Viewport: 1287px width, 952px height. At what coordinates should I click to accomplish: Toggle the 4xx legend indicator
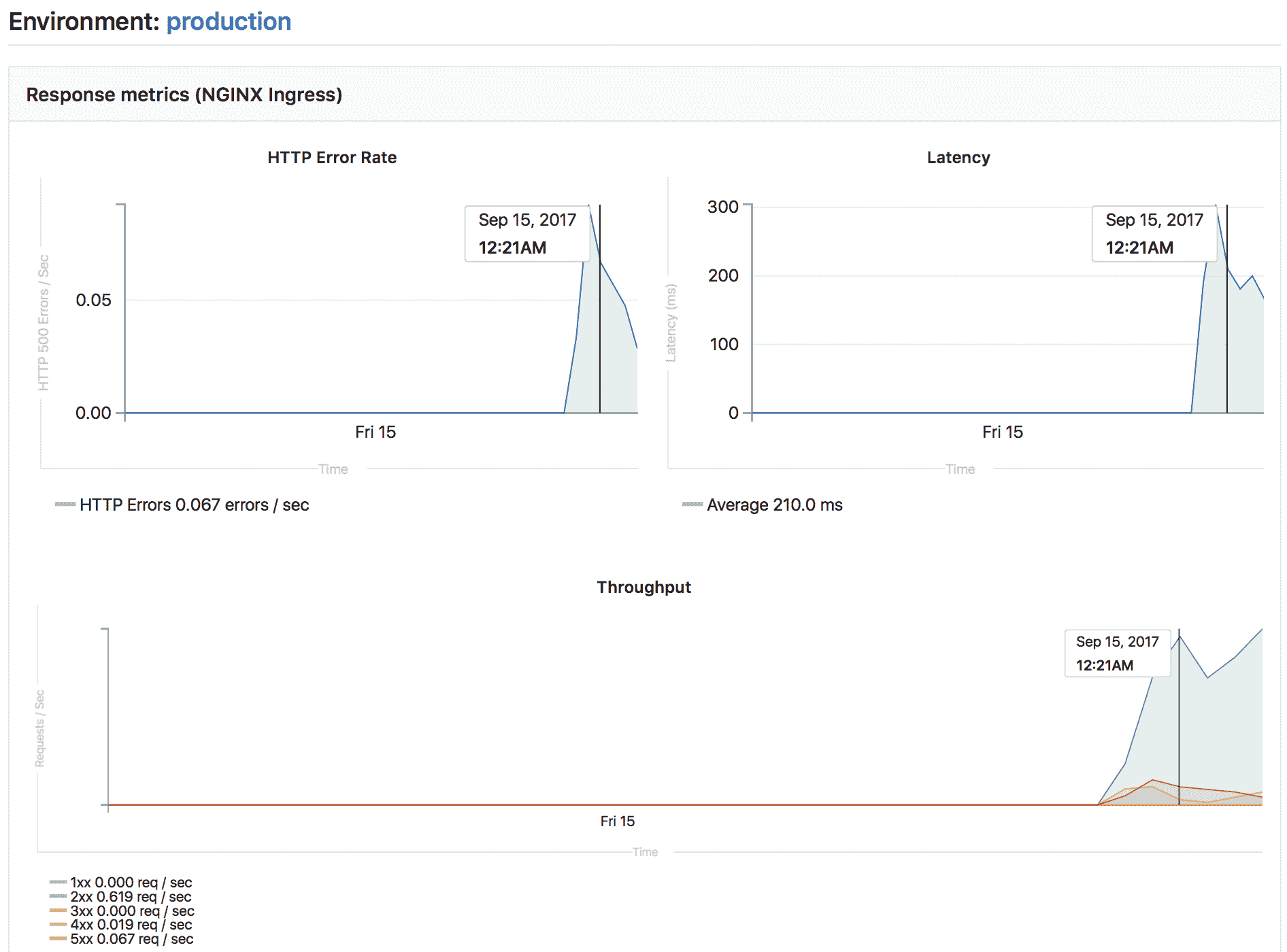[x=58, y=925]
